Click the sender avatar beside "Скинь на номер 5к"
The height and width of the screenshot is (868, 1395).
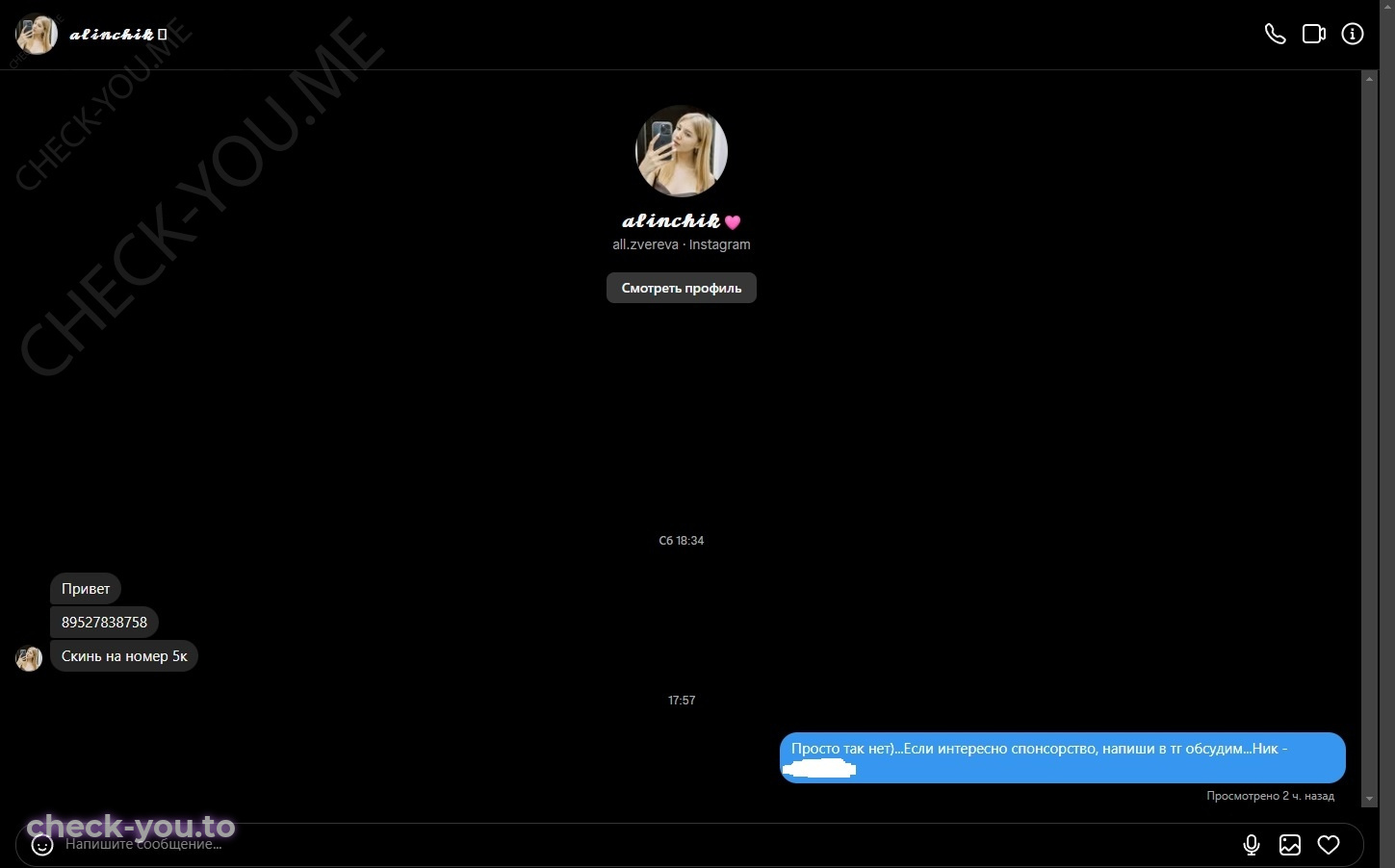(29, 658)
